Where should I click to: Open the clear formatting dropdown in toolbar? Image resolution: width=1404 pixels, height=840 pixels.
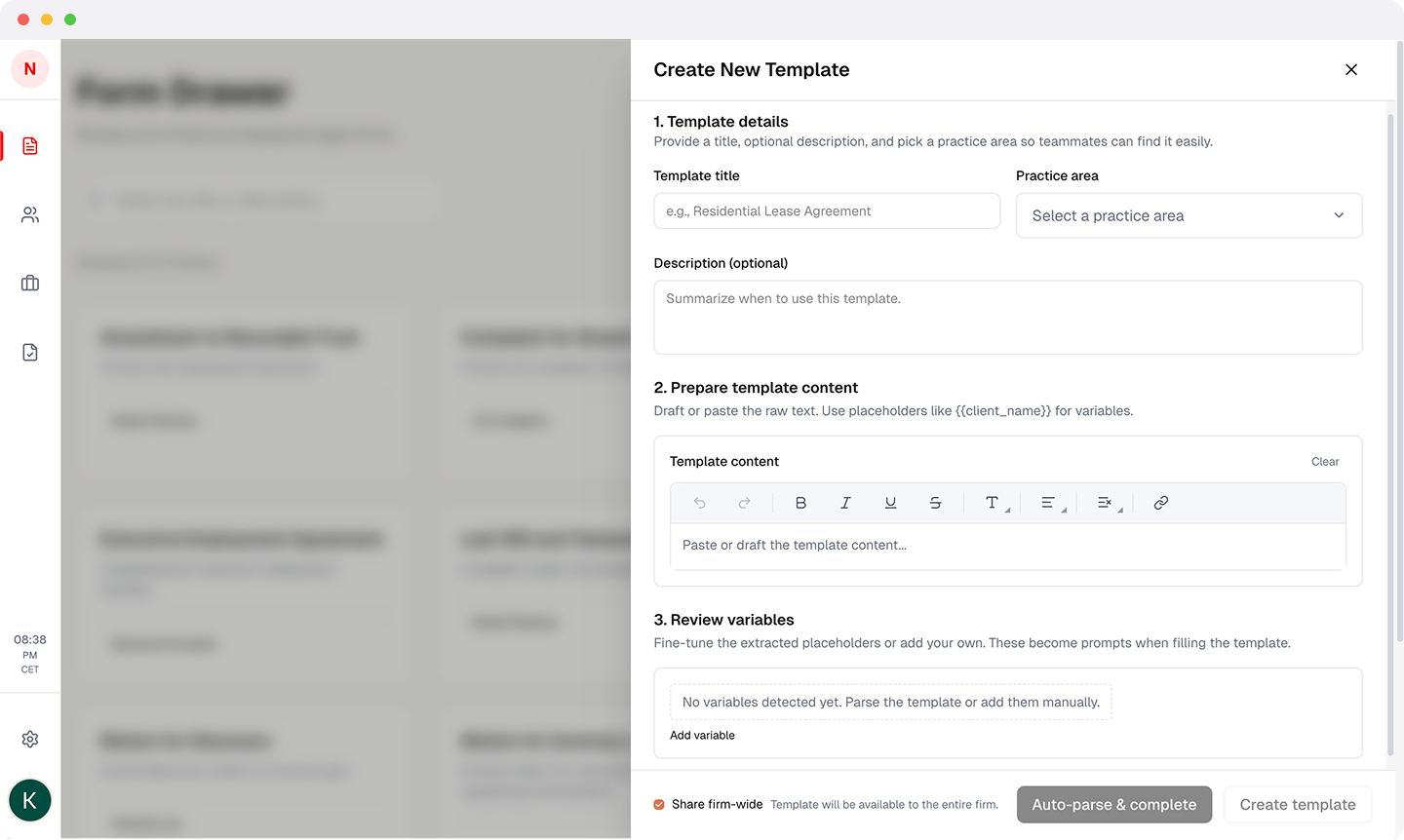[1108, 503]
